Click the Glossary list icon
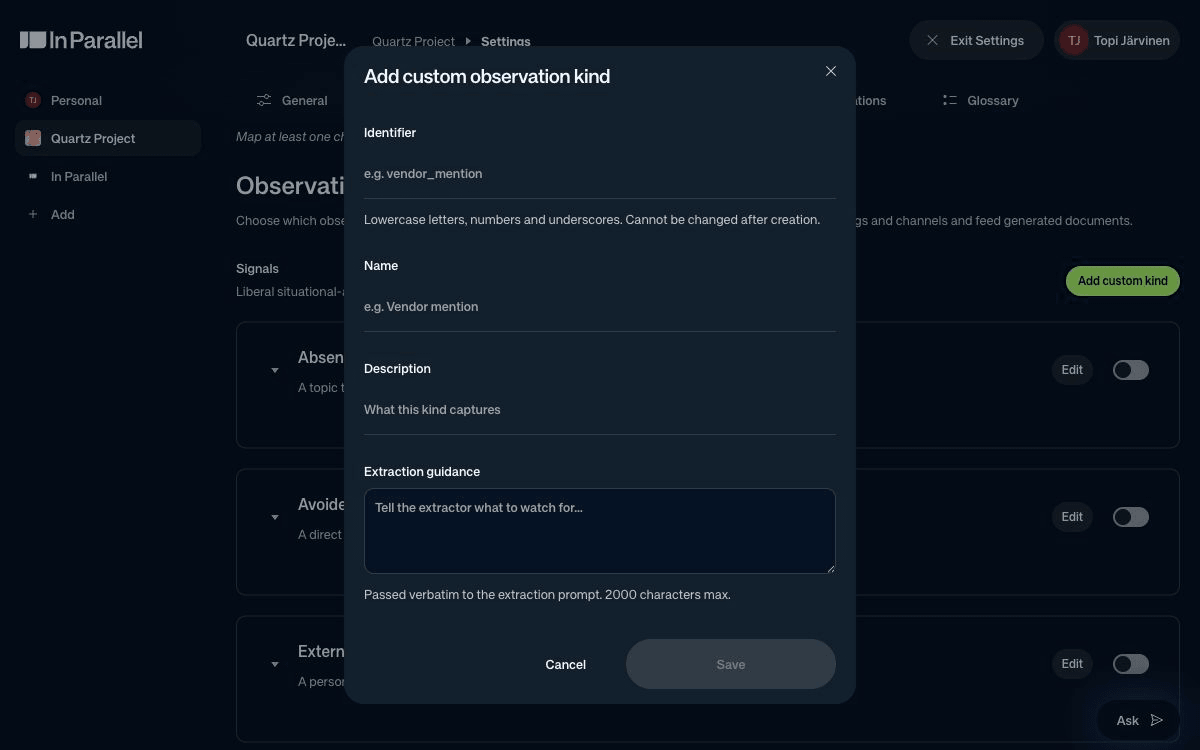1200x750 pixels. (950, 100)
